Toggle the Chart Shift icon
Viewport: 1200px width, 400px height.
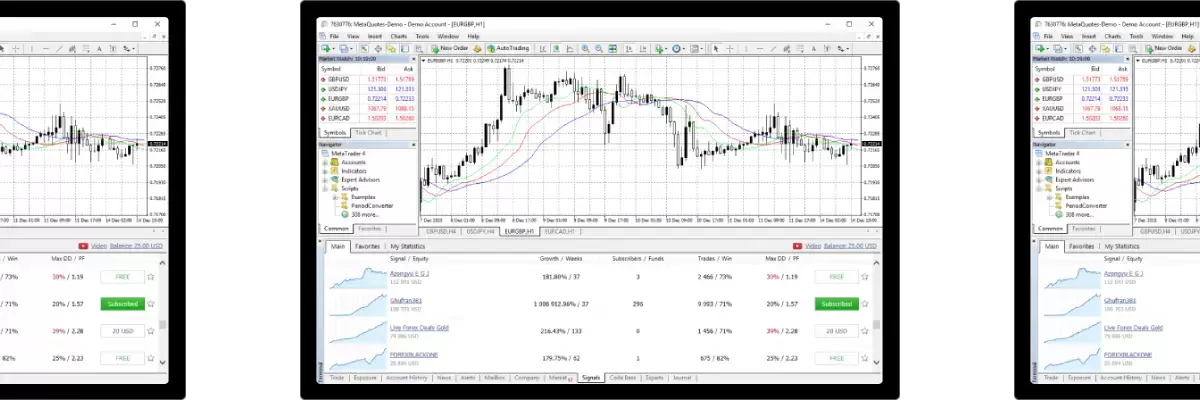(x=644, y=48)
